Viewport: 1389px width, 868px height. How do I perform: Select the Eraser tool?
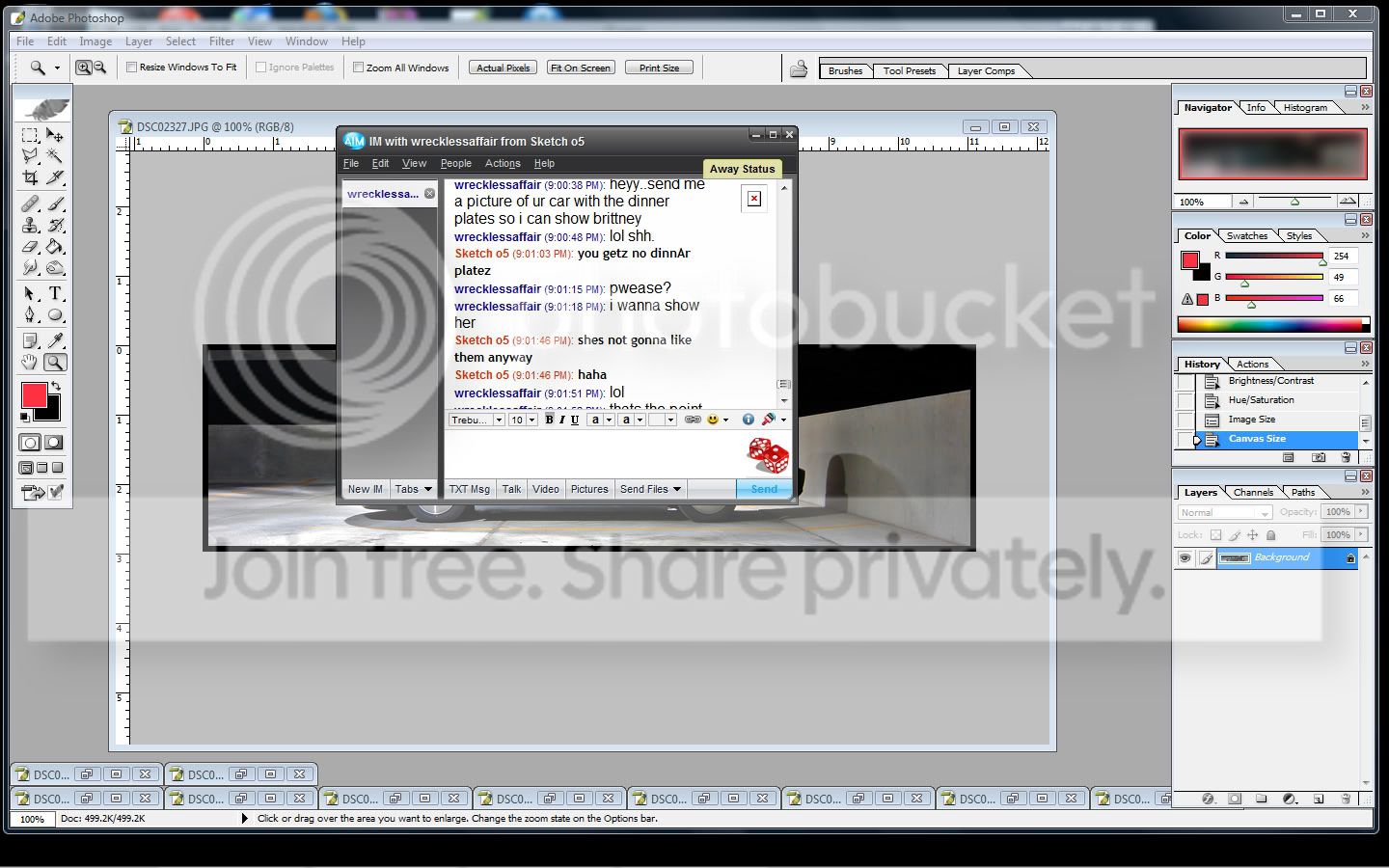pyautogui.click(x=30, y=246)
